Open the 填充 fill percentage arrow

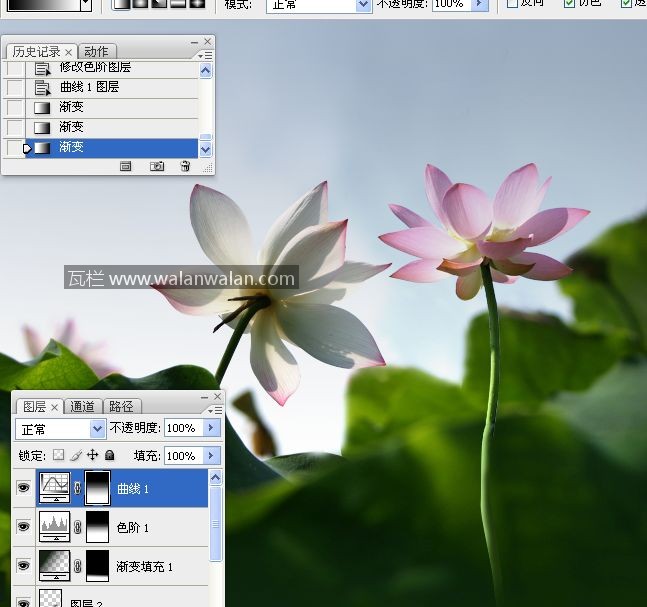coord(211,456)
